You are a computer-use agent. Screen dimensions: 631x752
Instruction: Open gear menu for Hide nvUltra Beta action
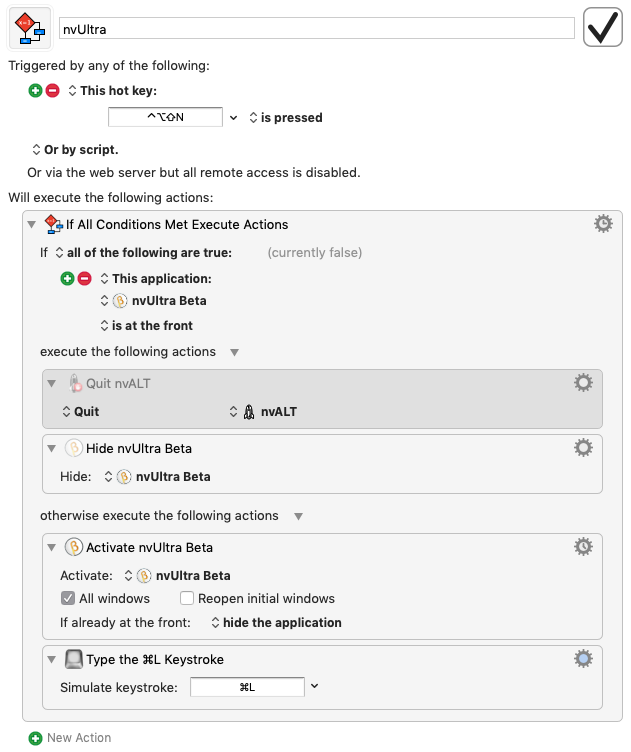click(583, 448)
